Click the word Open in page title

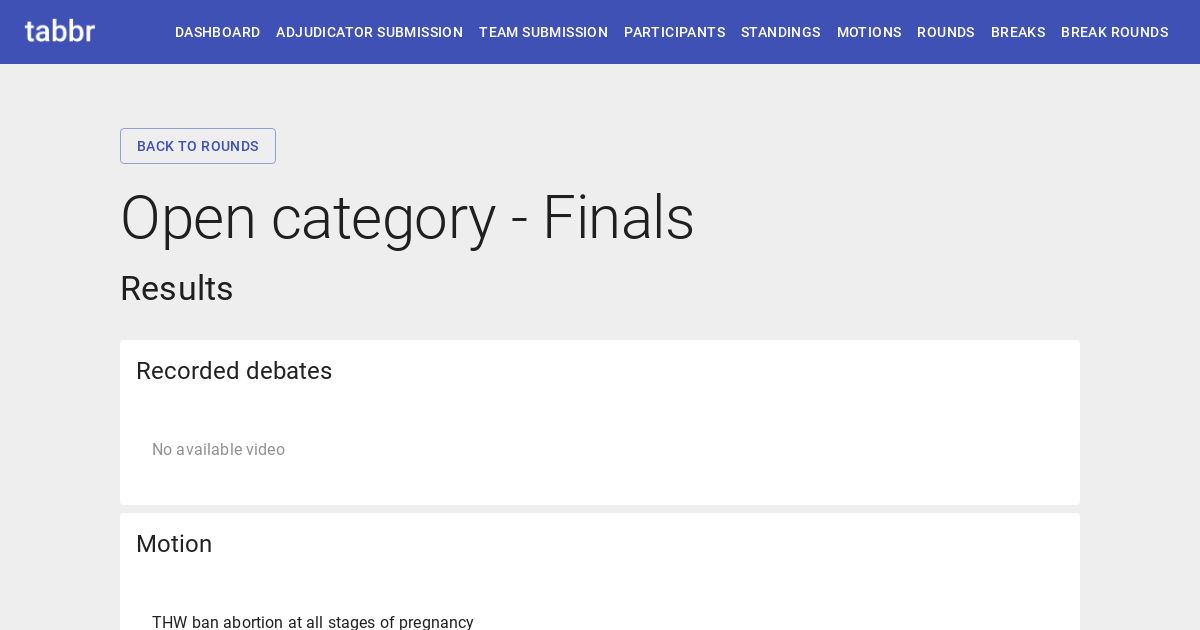point(188,218)
